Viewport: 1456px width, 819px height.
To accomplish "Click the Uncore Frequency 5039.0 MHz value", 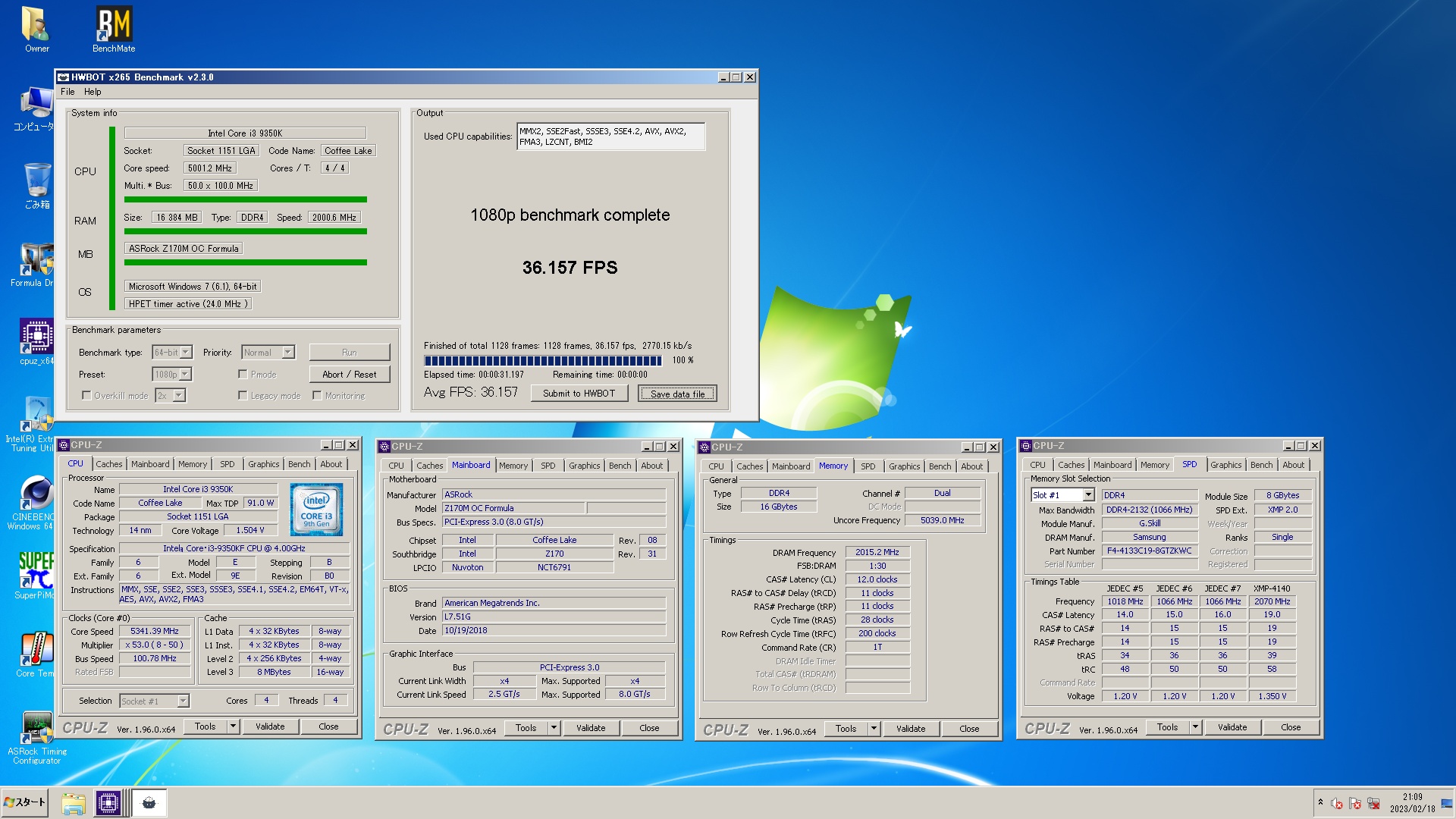I will [x=942, y=520].
